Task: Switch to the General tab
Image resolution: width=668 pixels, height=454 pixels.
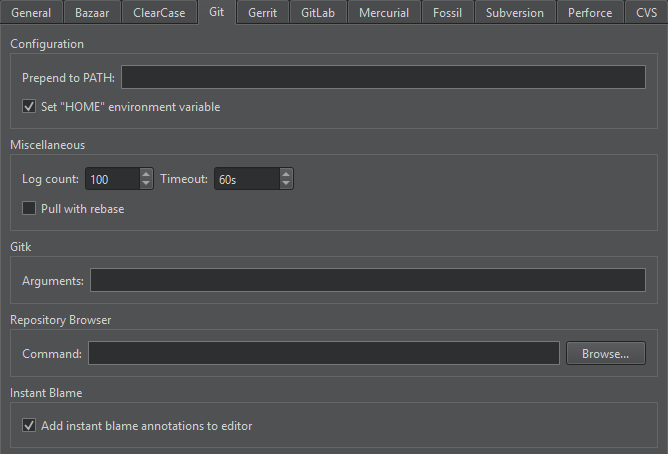Action: (x=31, y=13)
